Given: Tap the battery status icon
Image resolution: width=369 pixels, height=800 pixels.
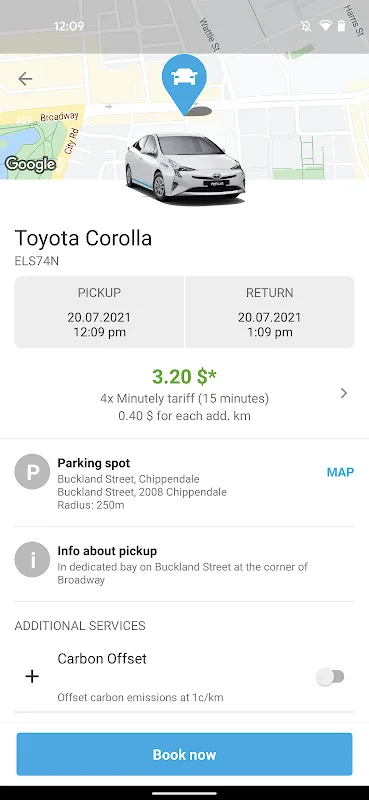Looking at the screenshot, I should (x=341, y=26).
